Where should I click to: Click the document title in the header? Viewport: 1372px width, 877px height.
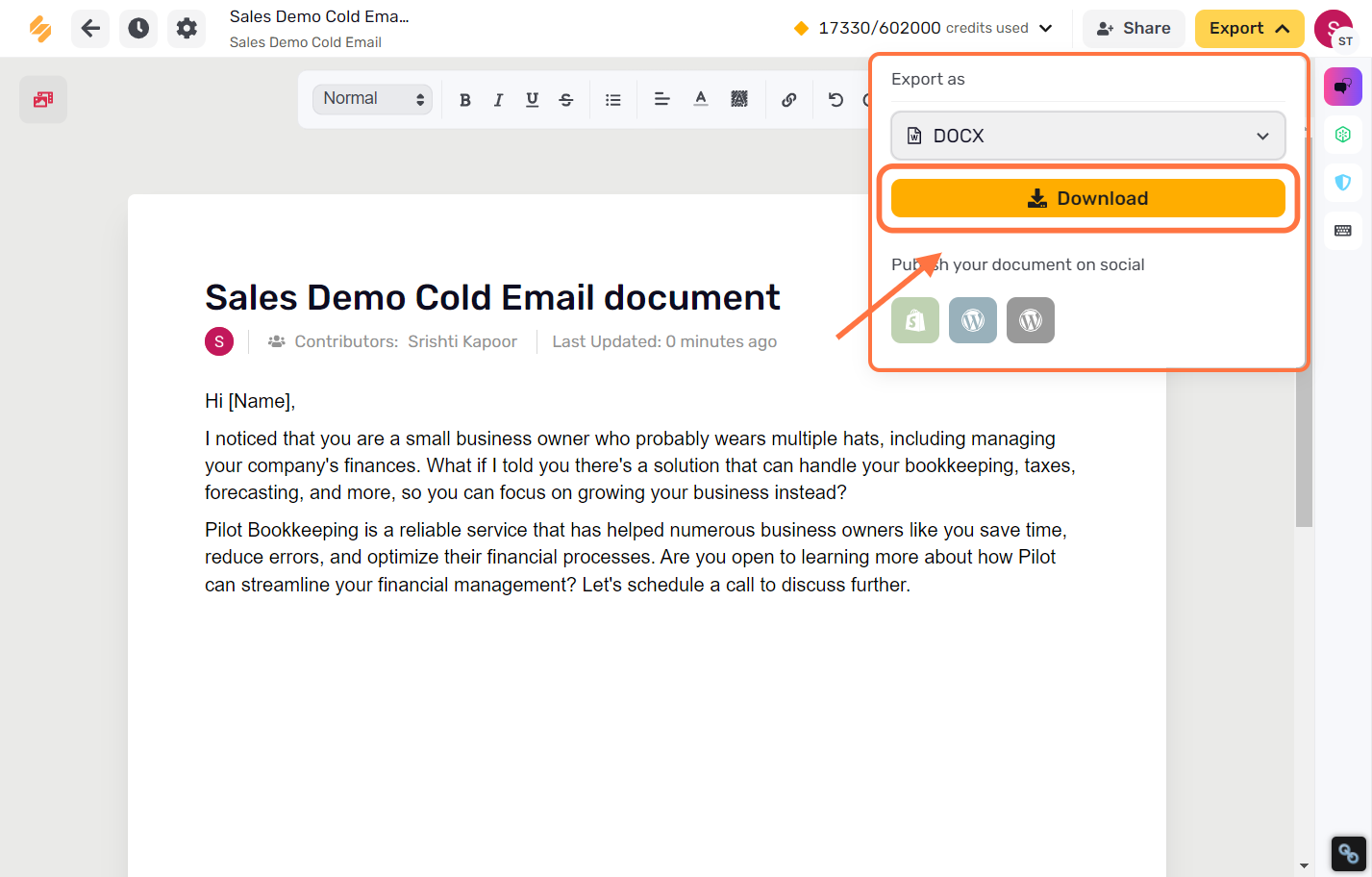click(319, 16)
